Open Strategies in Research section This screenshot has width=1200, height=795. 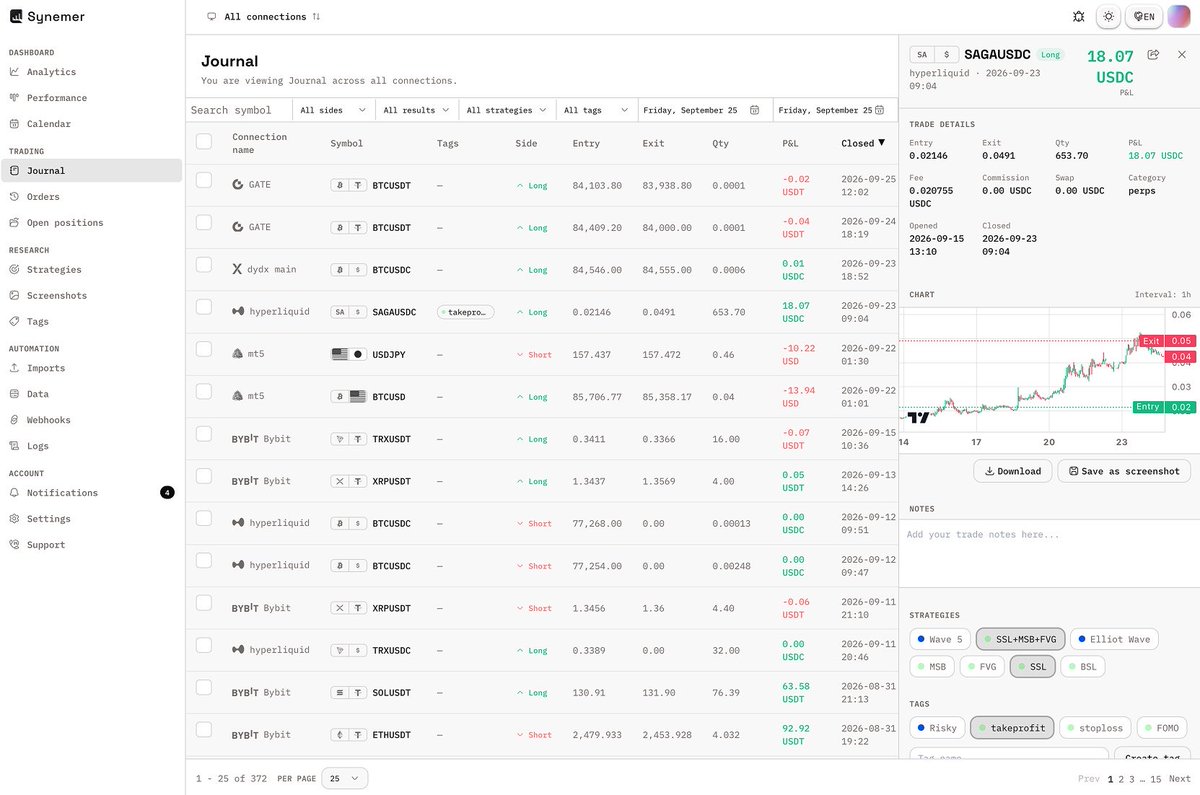[54, 270]
